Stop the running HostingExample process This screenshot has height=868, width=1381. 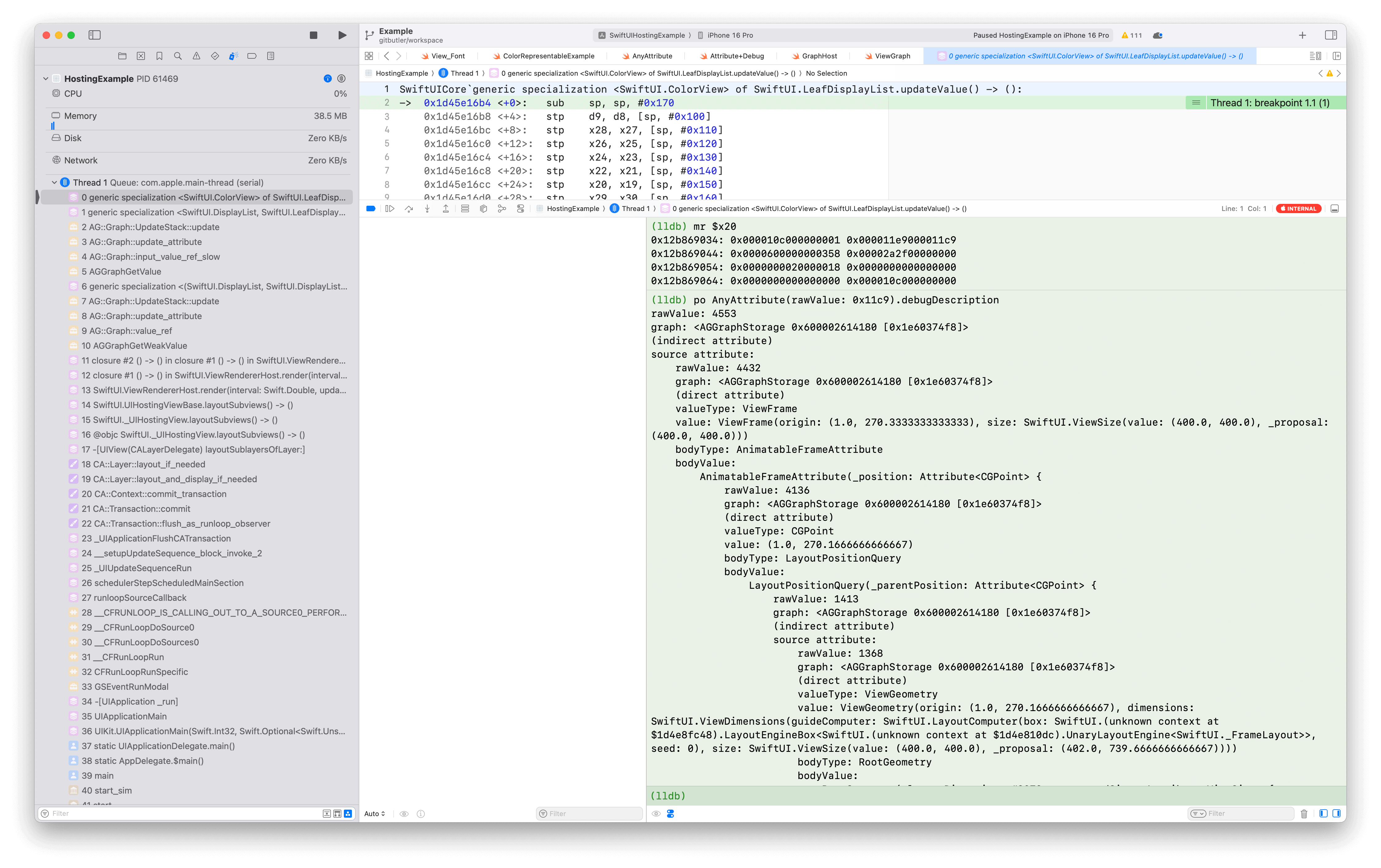click(313, 36)
